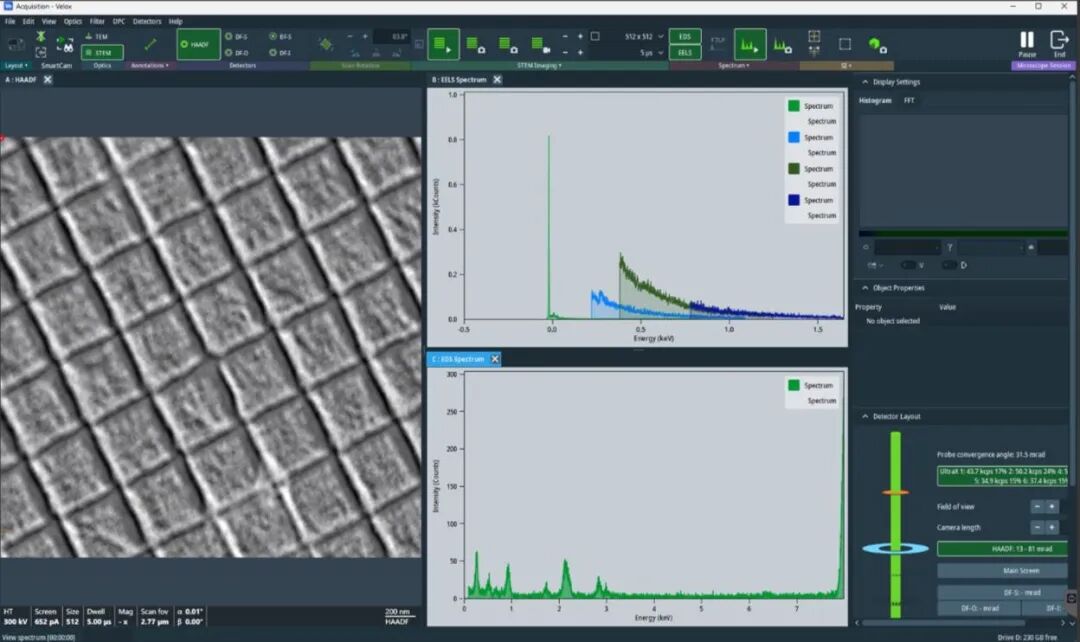Click the spectrum snapshot camera icon
The image size is (1080, 642).
pyautogui.click(x=782, y=45)
